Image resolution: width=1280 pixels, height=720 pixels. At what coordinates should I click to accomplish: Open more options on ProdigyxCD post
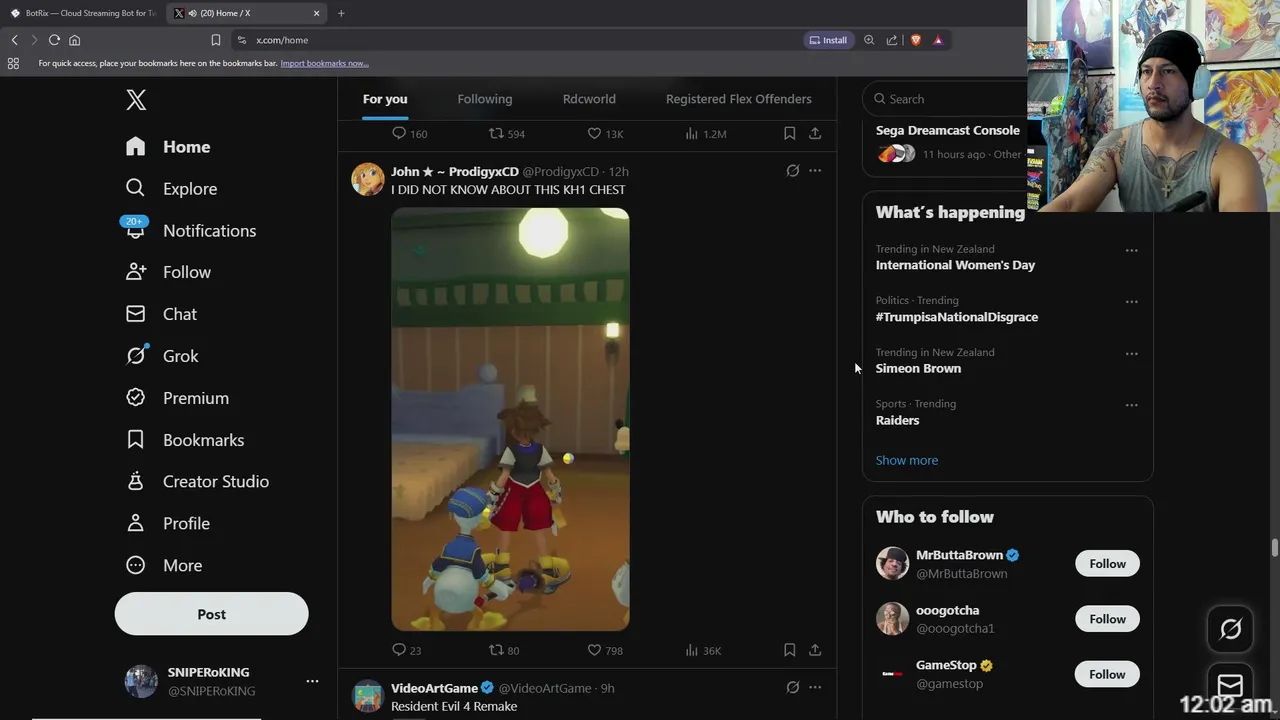pos(815,171)
